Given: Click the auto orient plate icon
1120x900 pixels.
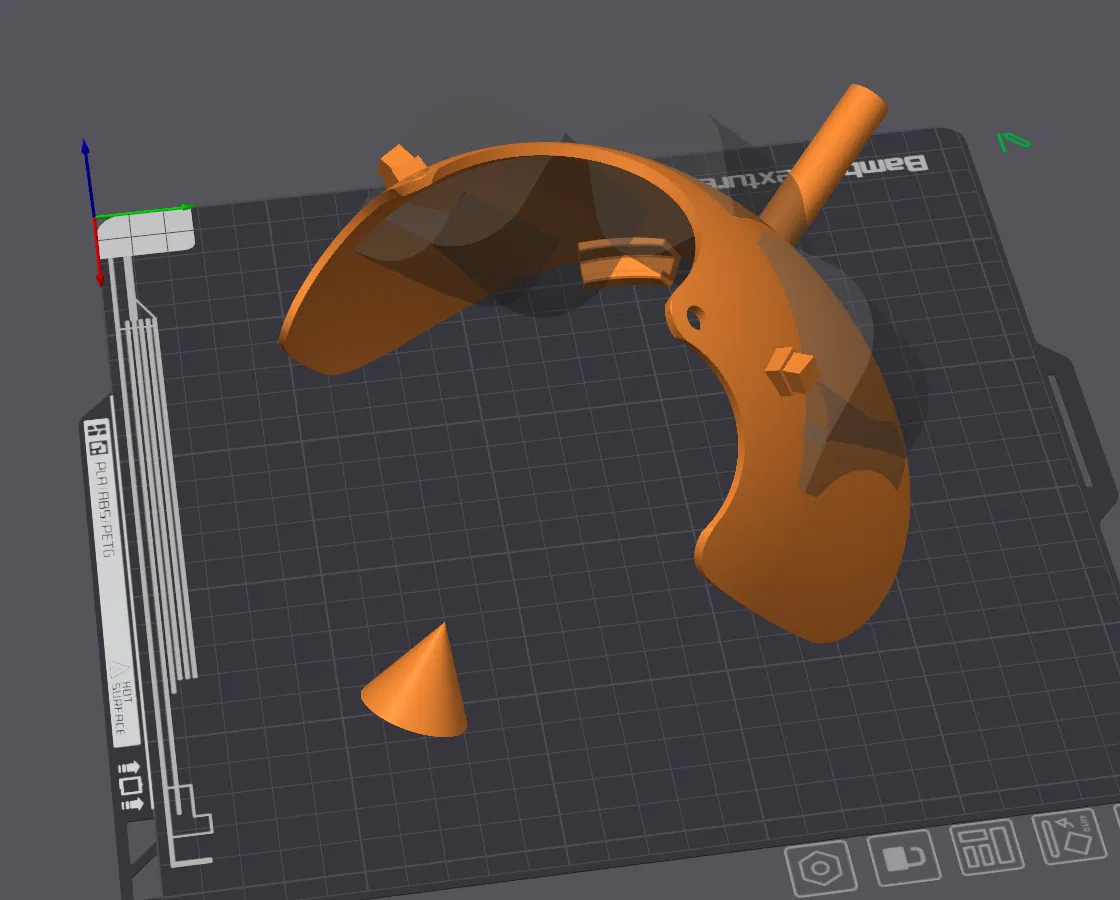Looking at the screenshot, I should pyautogui.click(x=1069, y=837).
